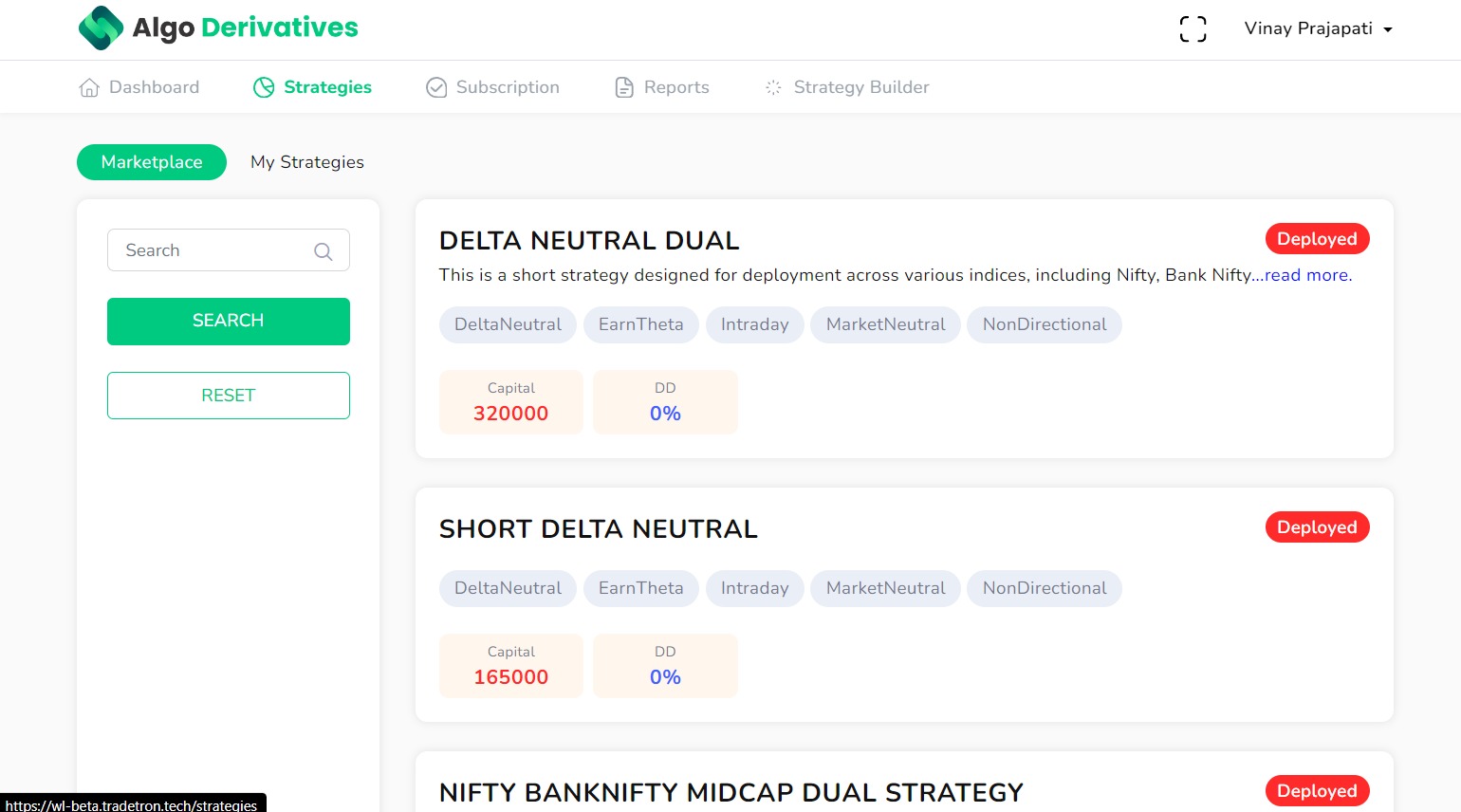Viewport: 1461px width, 812px height.
Task: Click Deployed badge on DELTA NEUTRAL DUAL
Action: click(x=1316, y=239)
